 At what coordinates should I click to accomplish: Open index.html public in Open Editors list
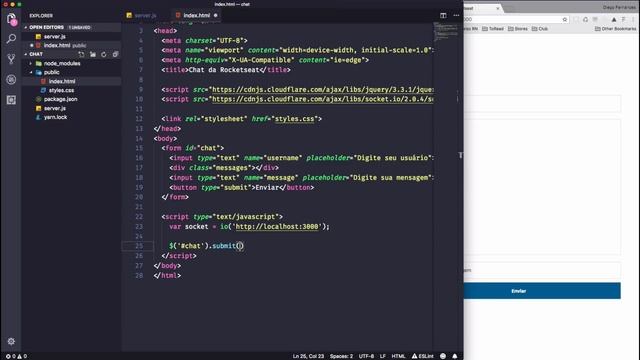coord(64,45)
